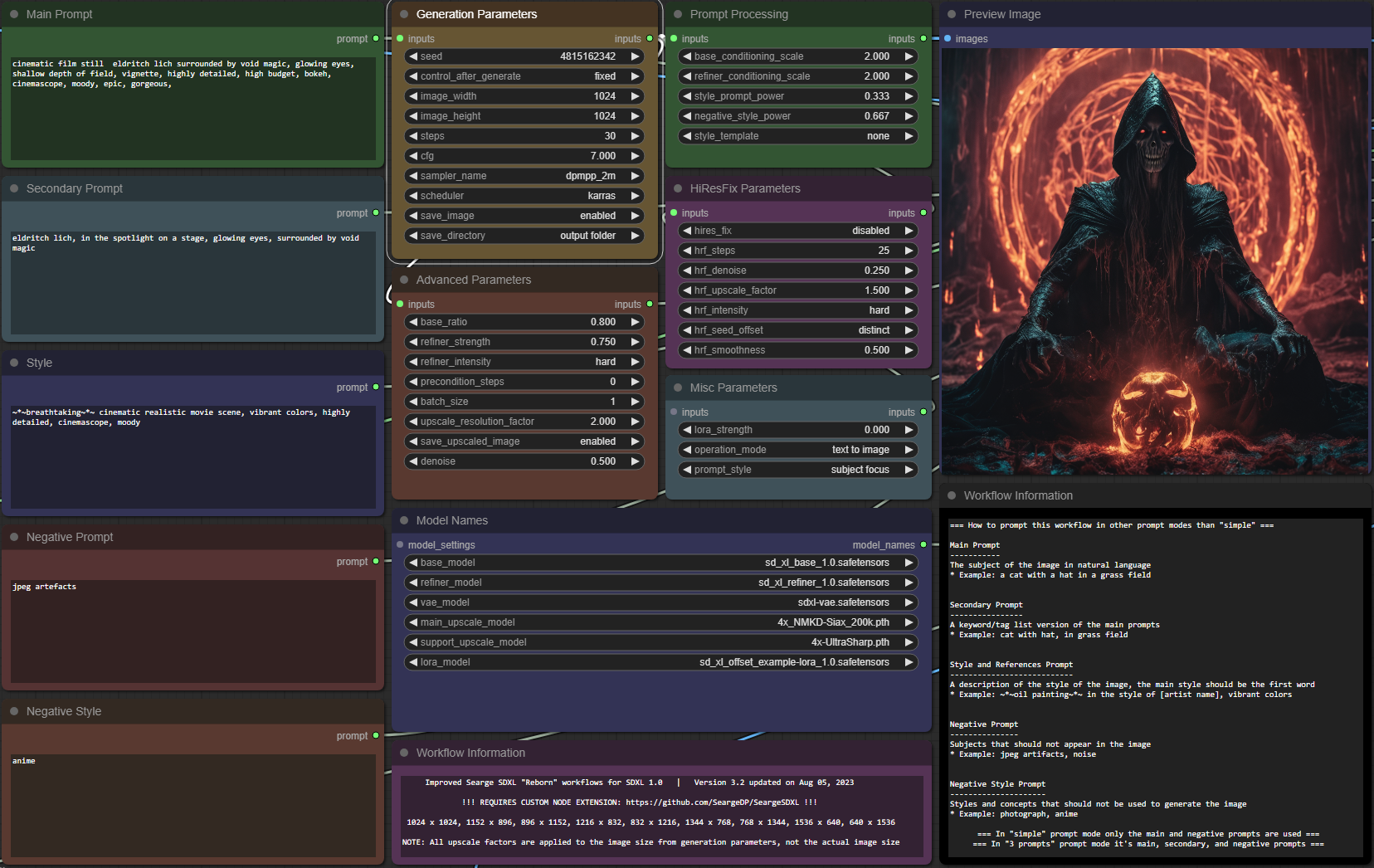
Task: Open the vae_model selector
Action: point(661,602)
